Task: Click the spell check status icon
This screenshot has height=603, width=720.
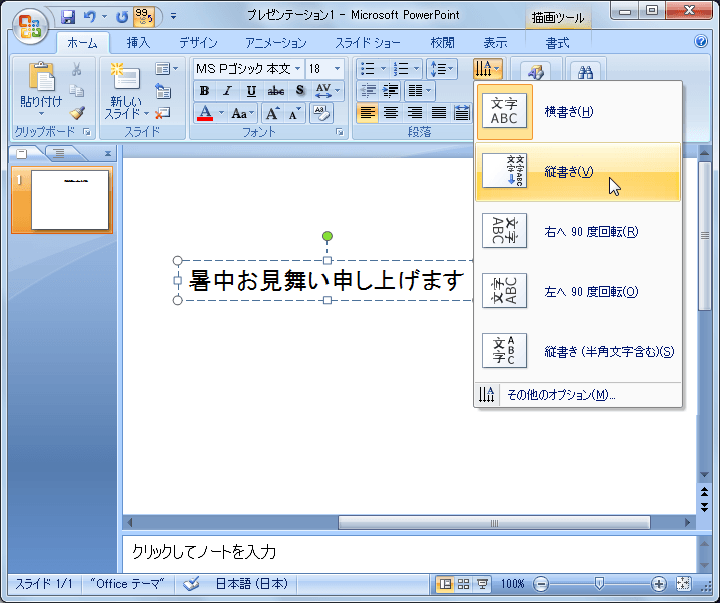Action: (191, 584)
